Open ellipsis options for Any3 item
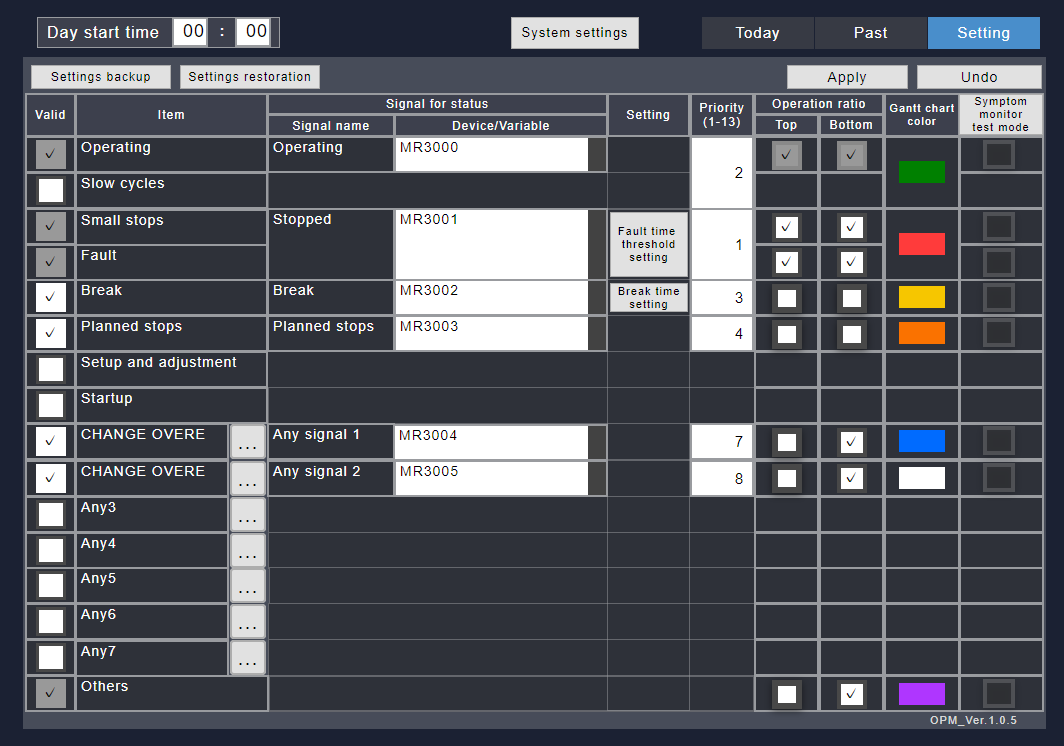This screenshot has width=1064, height=746. click(x=247, y=515)
